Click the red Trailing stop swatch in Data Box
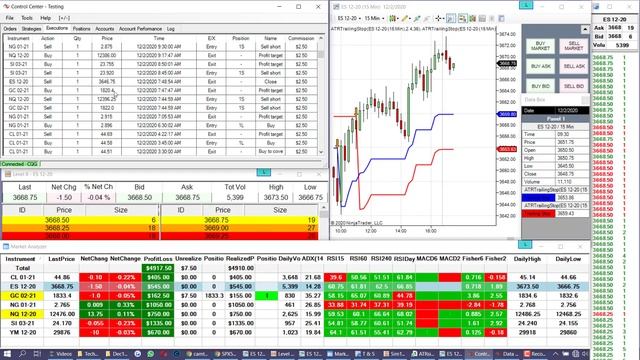The height and width of the screenshot is (360, 640). [538, 213]
